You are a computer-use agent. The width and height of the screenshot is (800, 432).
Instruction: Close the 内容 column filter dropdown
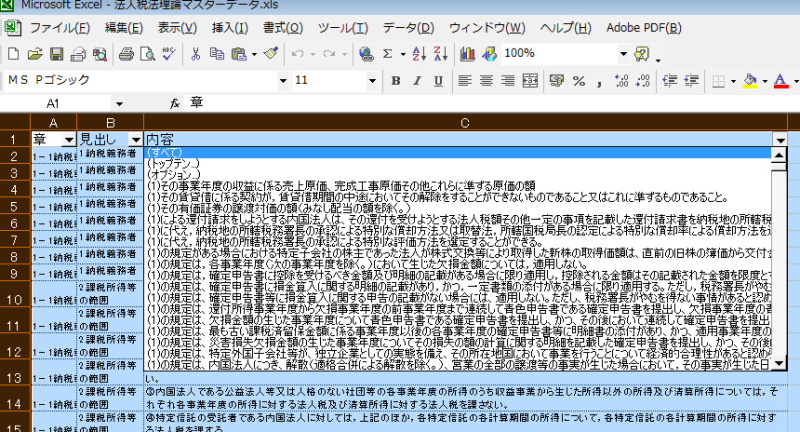[x=780, y=139]
